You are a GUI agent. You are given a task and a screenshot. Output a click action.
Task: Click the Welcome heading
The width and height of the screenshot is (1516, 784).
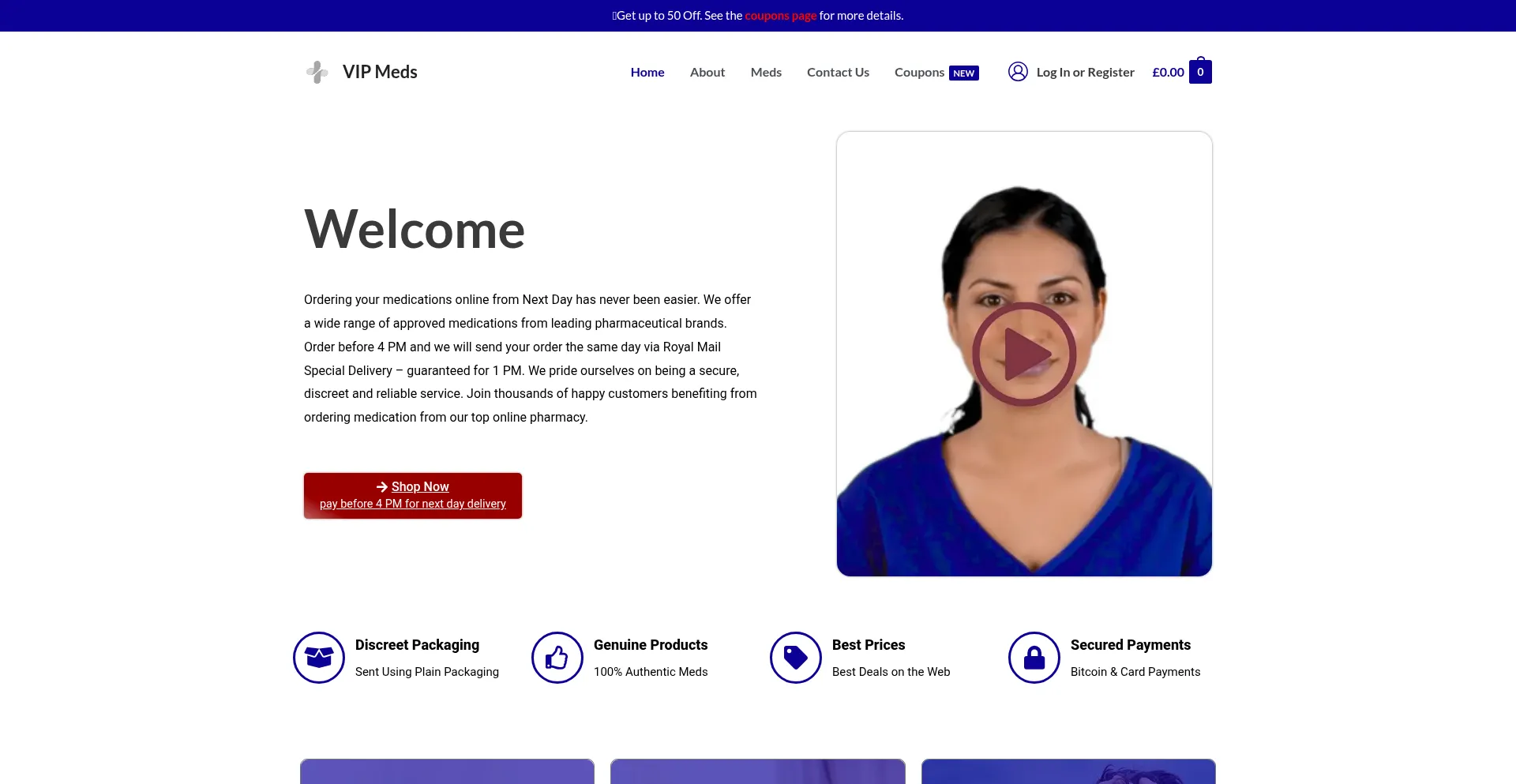(415, 230)
